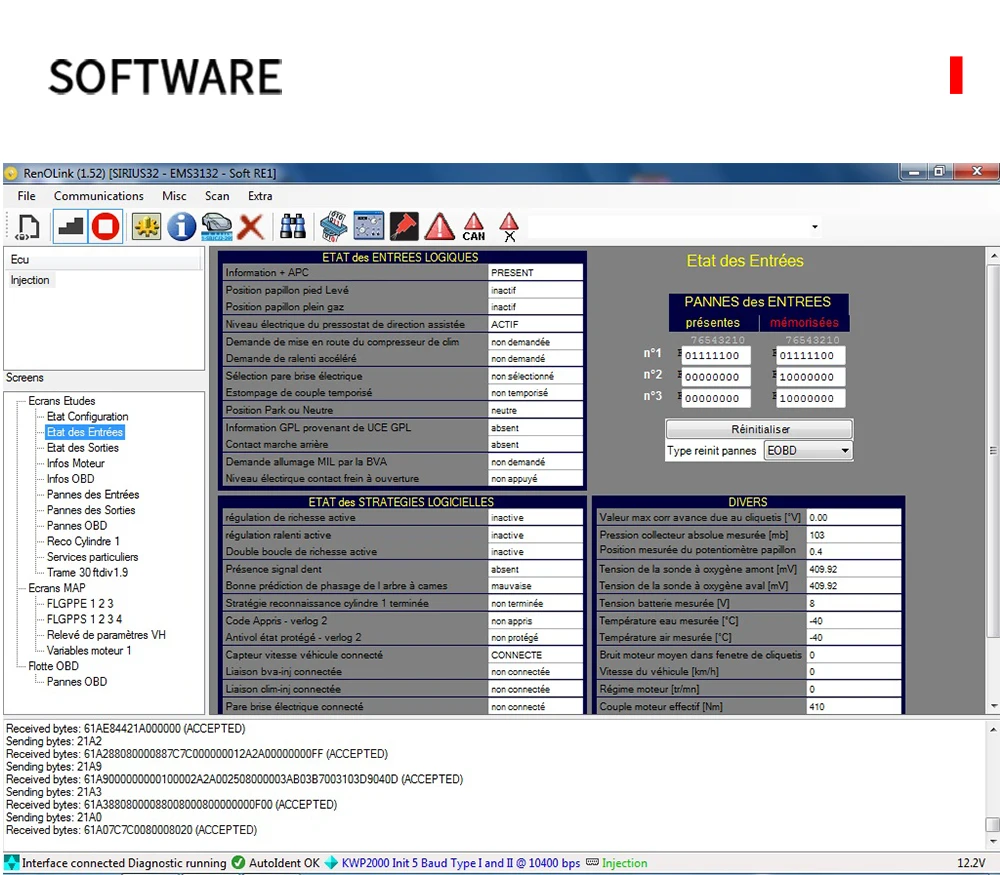Open Relevé de paramètres VH screen

click(x=106, y=635)
